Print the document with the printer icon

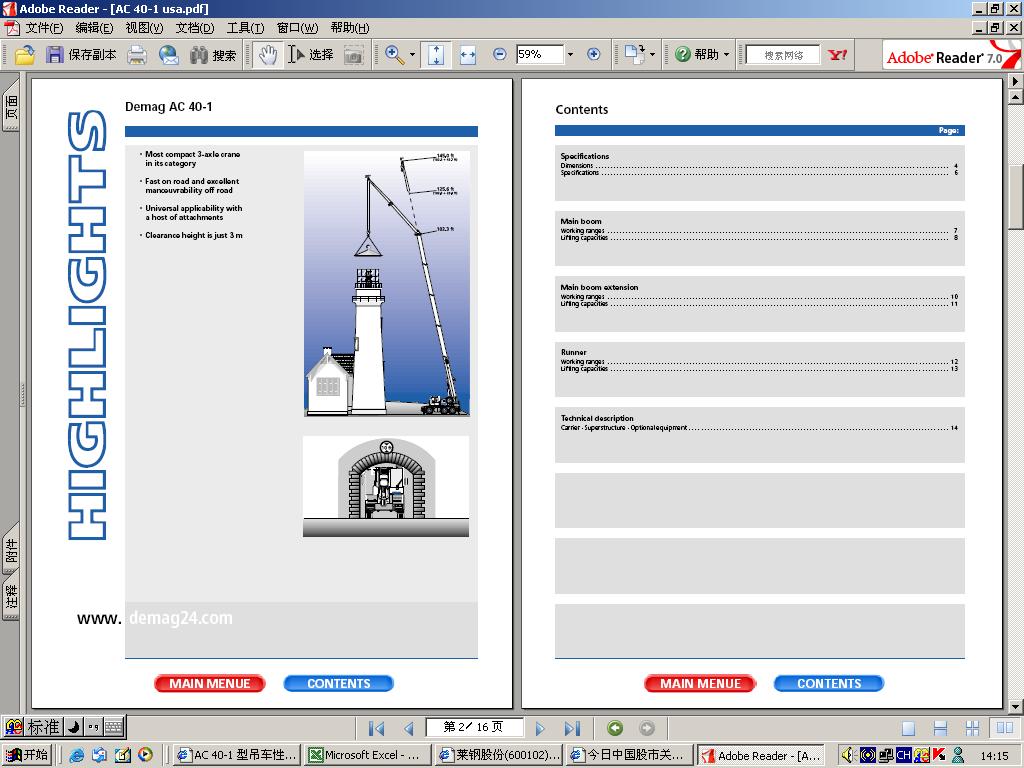(x=137, y=55)
